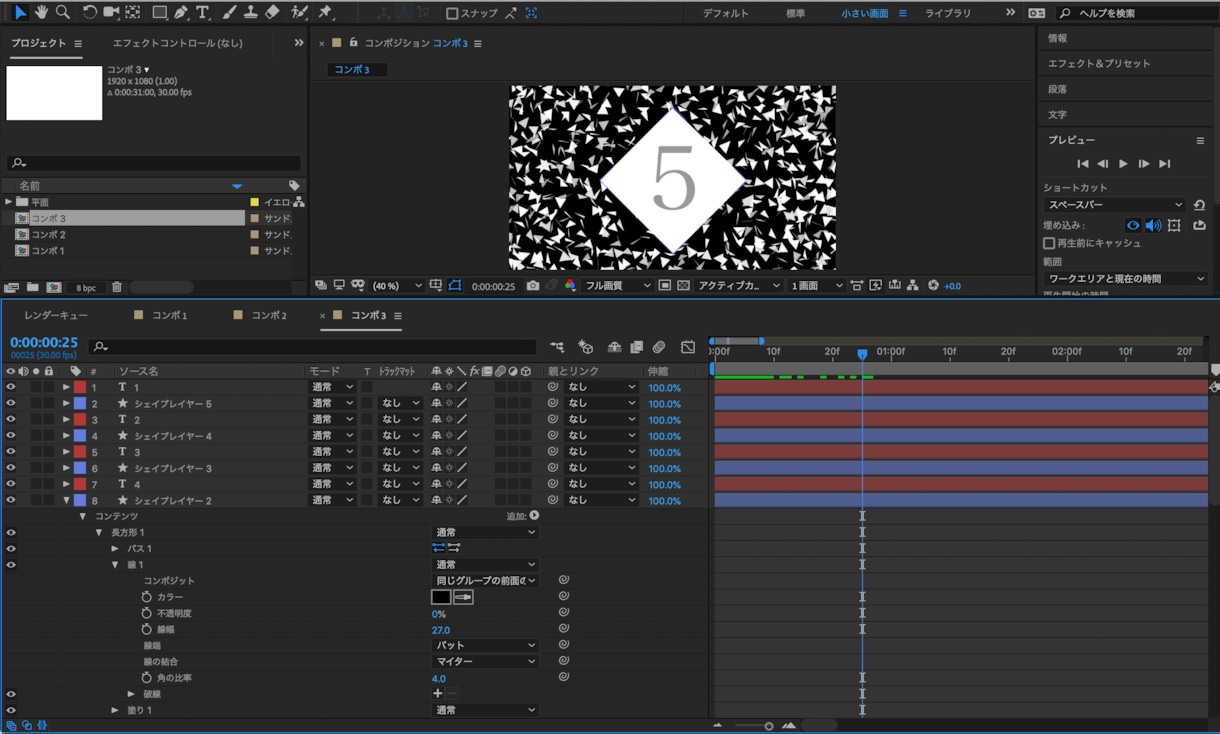Collapse the 線 1 property group
The width and height of the screenshot is (1220, 734).
click(115, 565)
